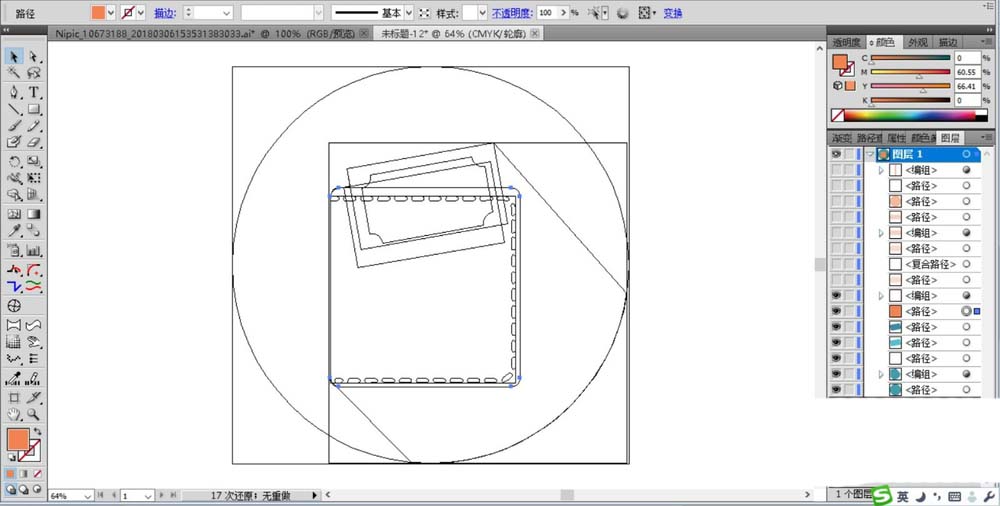Switch to 属性 panel tab
Viewport: 1000px width, 506px height.
[896, 138]
